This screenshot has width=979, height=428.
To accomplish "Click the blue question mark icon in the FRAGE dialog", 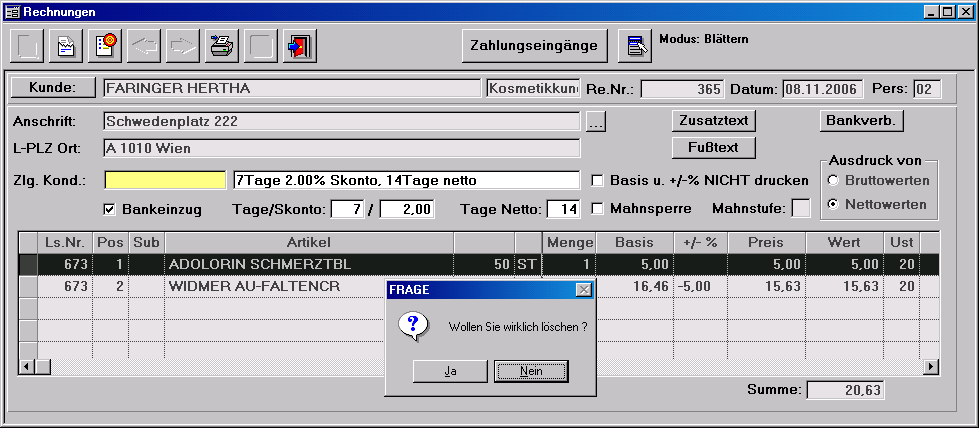I will (x=413, y=327).
